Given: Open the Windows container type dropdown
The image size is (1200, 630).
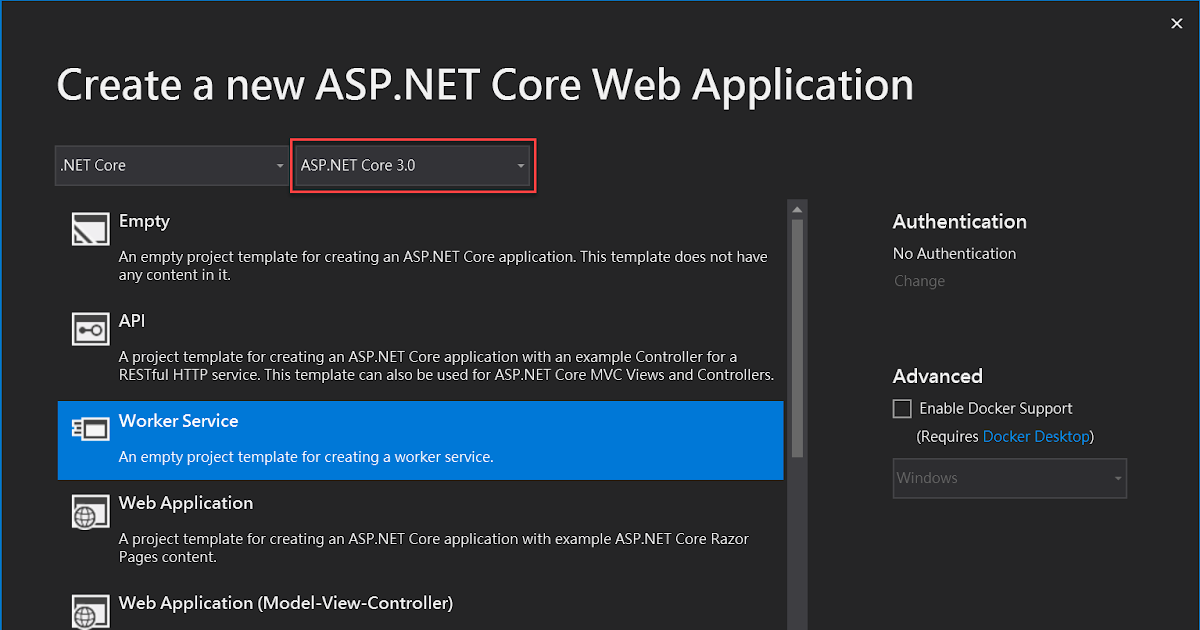Looking at the screenshot, I should [x=1009, y=478].
